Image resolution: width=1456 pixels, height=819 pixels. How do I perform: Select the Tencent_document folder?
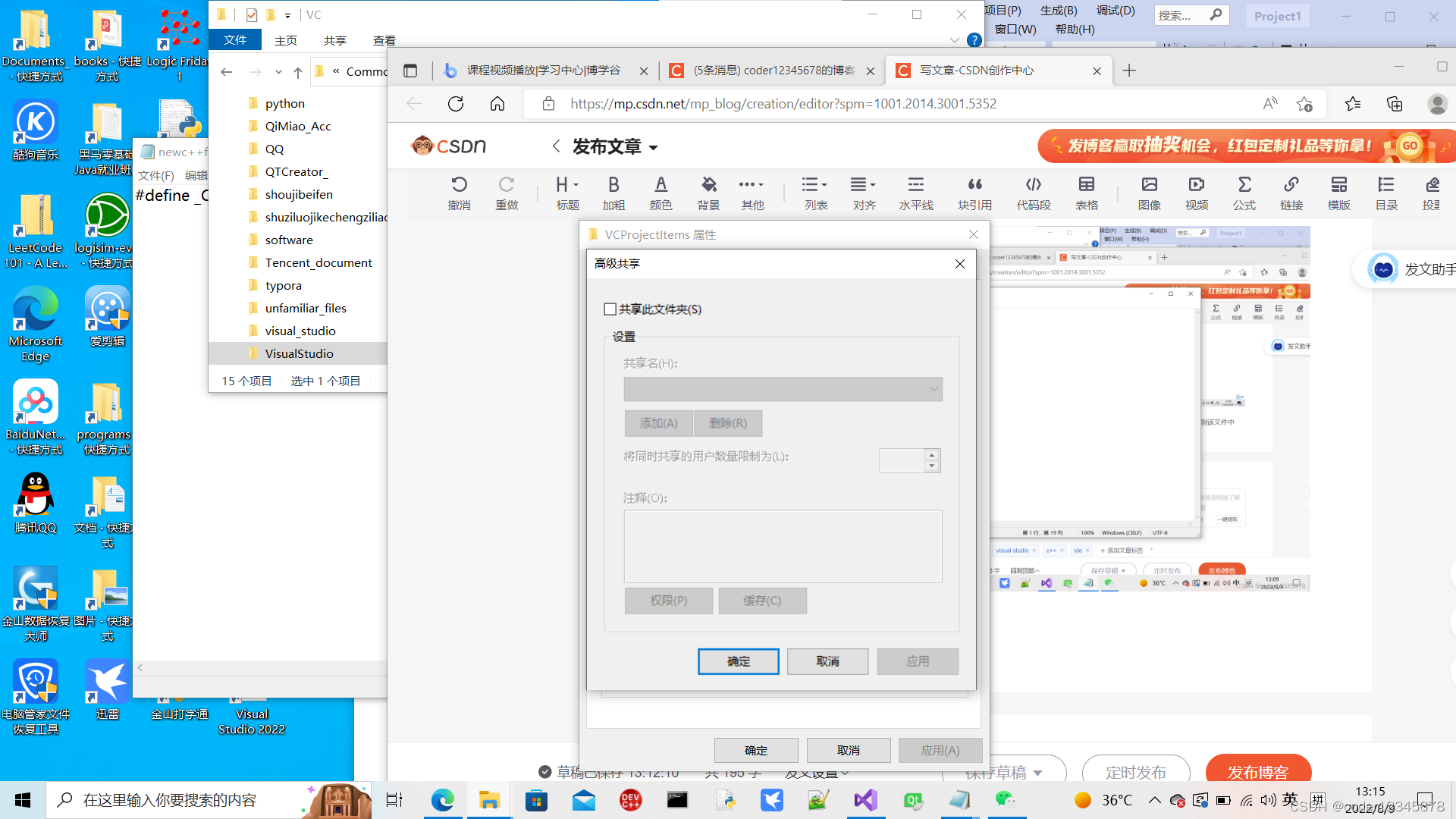318,262
